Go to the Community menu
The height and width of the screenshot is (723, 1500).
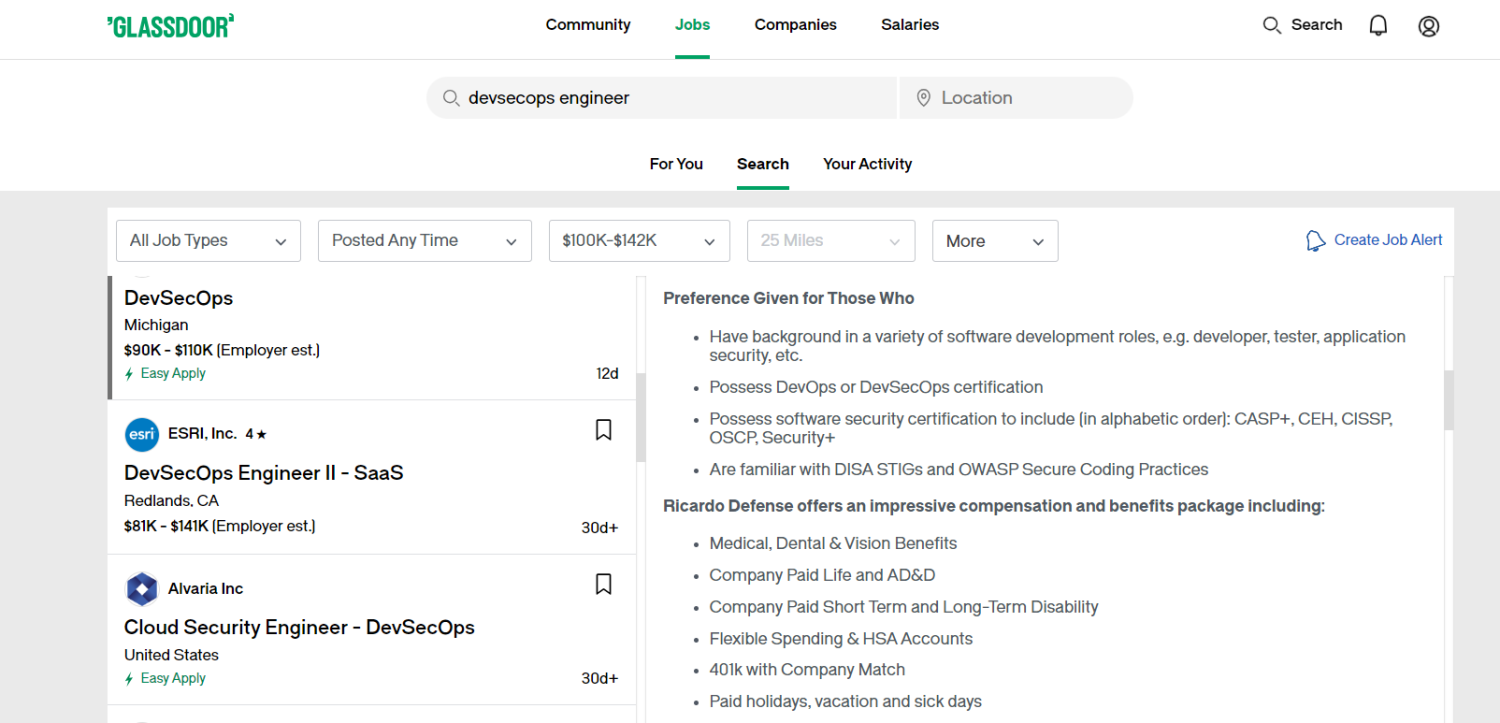588,25
